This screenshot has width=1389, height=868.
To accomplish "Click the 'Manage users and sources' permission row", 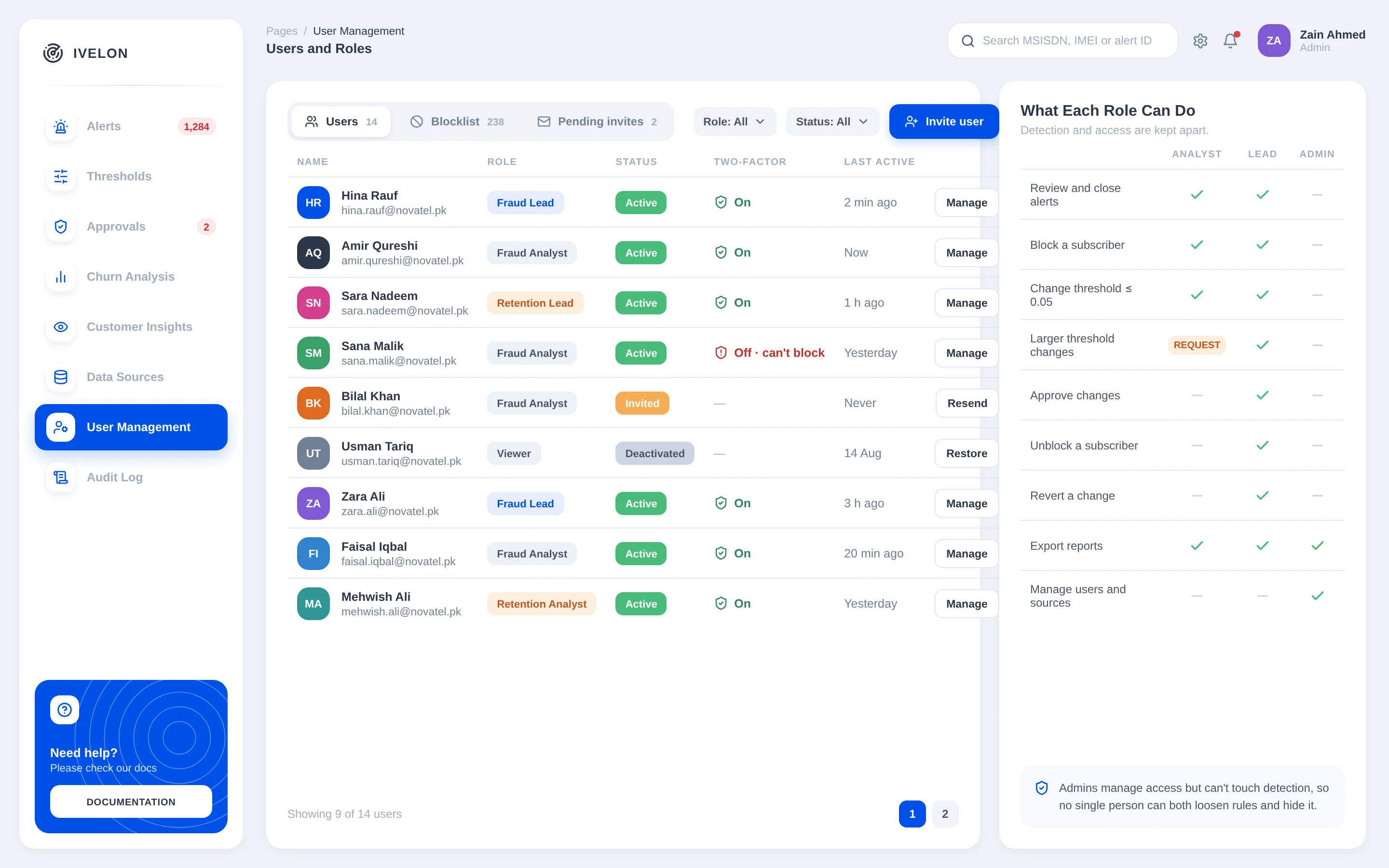I will point(1183,596).
